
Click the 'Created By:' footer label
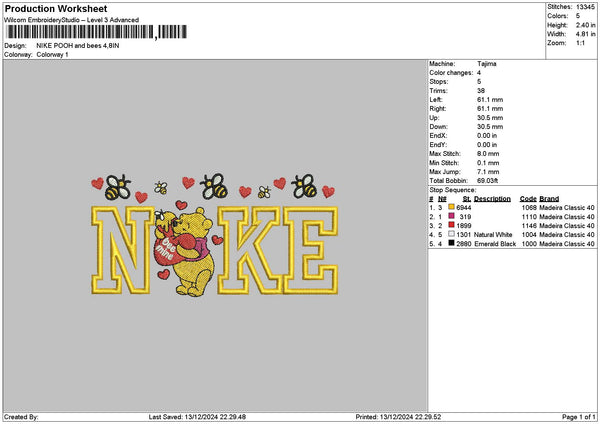pos(21,417)
